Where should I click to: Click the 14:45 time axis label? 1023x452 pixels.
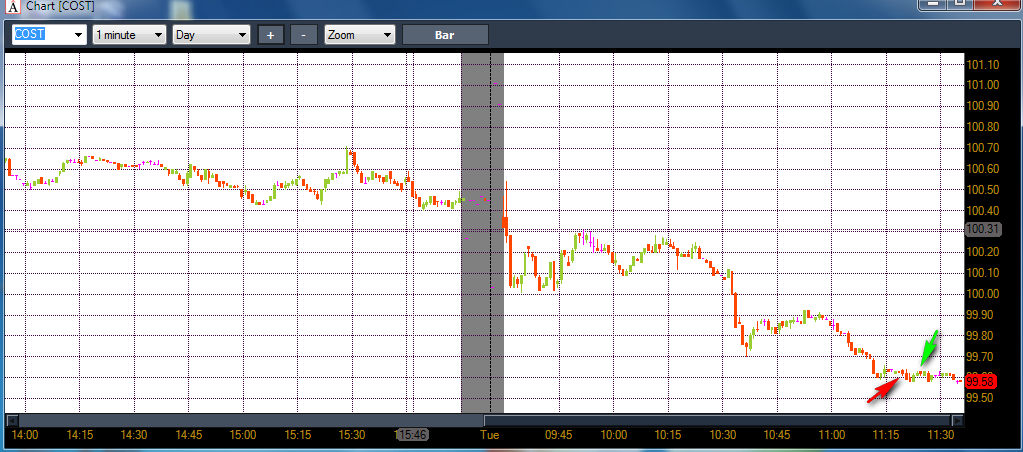point(189,435)
